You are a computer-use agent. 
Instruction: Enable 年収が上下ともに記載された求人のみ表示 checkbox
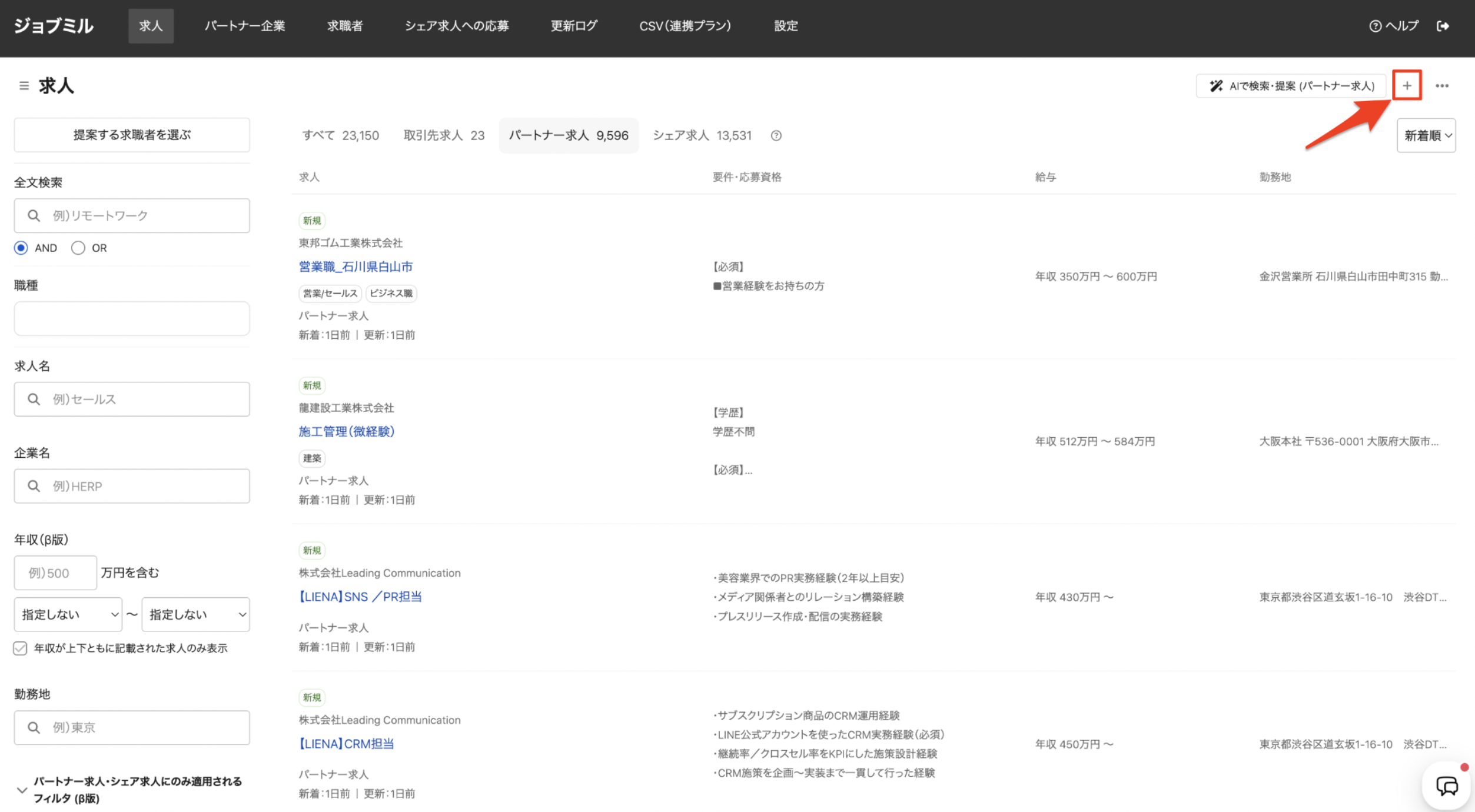coord(21,648)
